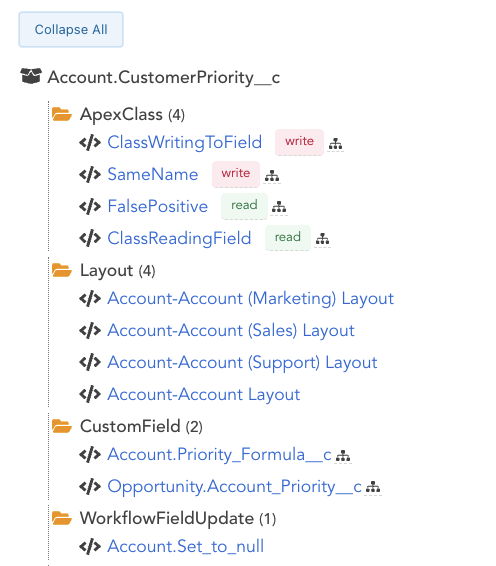Image resolution: width=496 pixels, height=566 pixels.
Task: Collapse the CustomField folder
Action: [x=62, y=426]
